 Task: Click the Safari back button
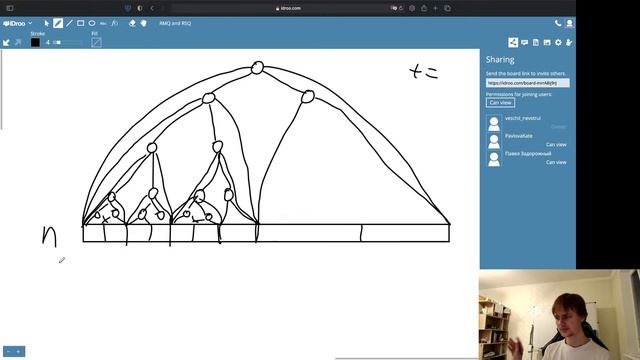(152, 8)
